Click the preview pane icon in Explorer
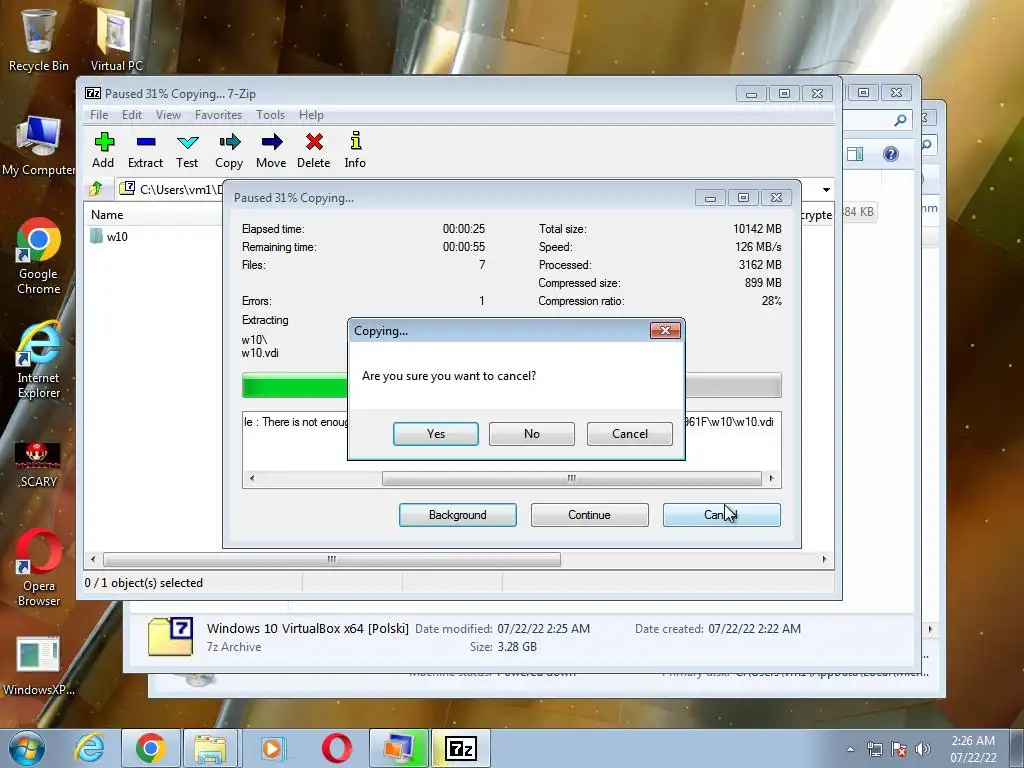Viewport: 1024px width, 768px height. [x=855, y=154]
